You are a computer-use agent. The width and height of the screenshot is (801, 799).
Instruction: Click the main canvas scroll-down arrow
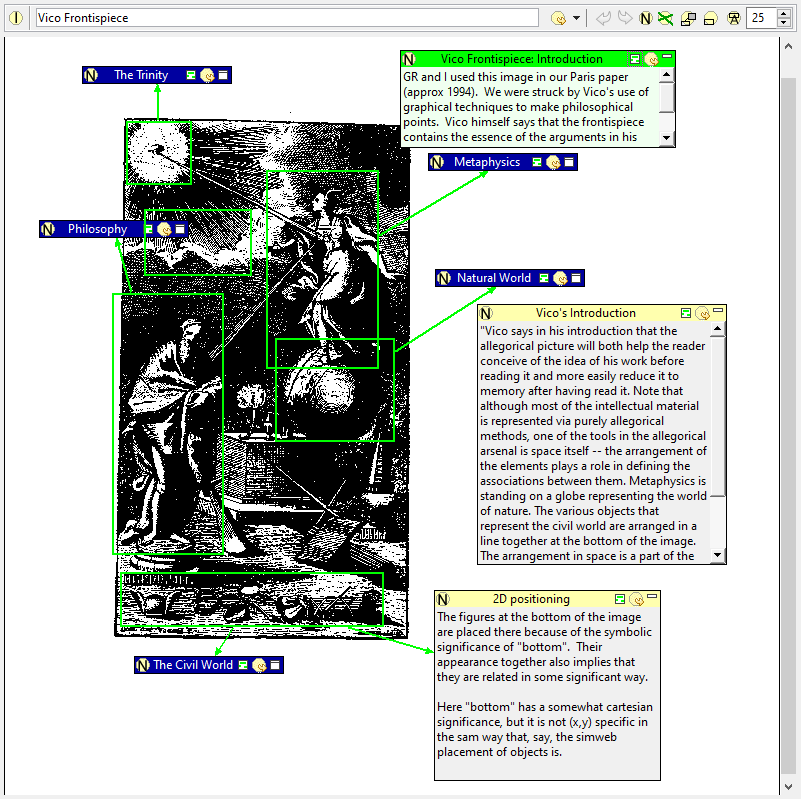[788, 787]
